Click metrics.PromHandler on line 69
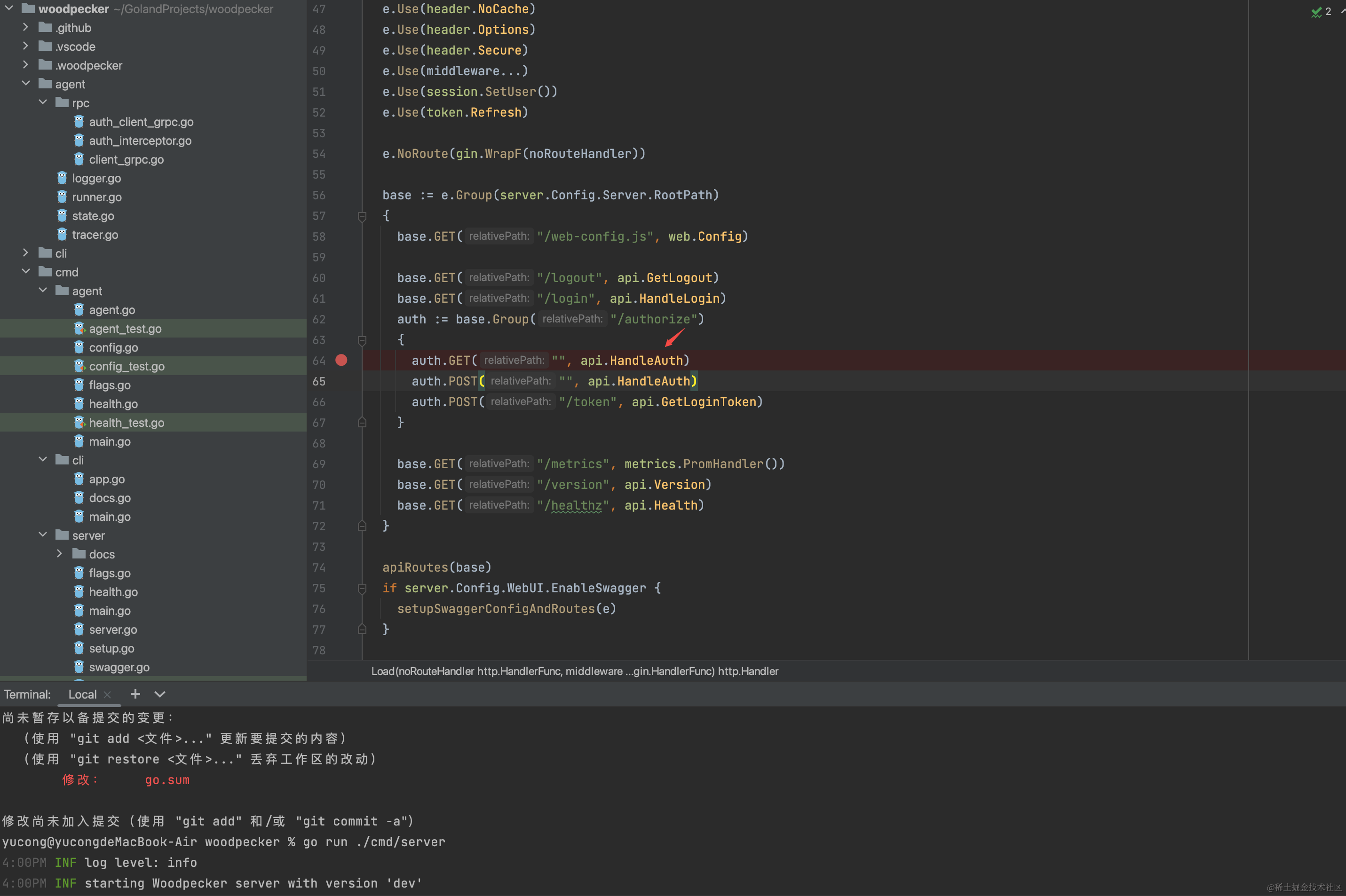The image size is (1346, 896). [694, 464]
